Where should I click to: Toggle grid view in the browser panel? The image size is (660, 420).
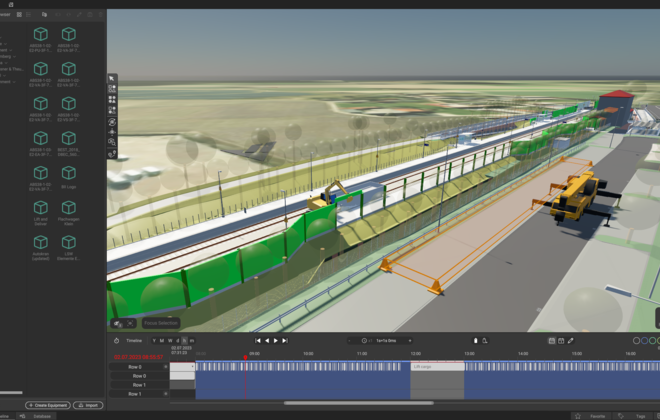click(x=20, y=15)
